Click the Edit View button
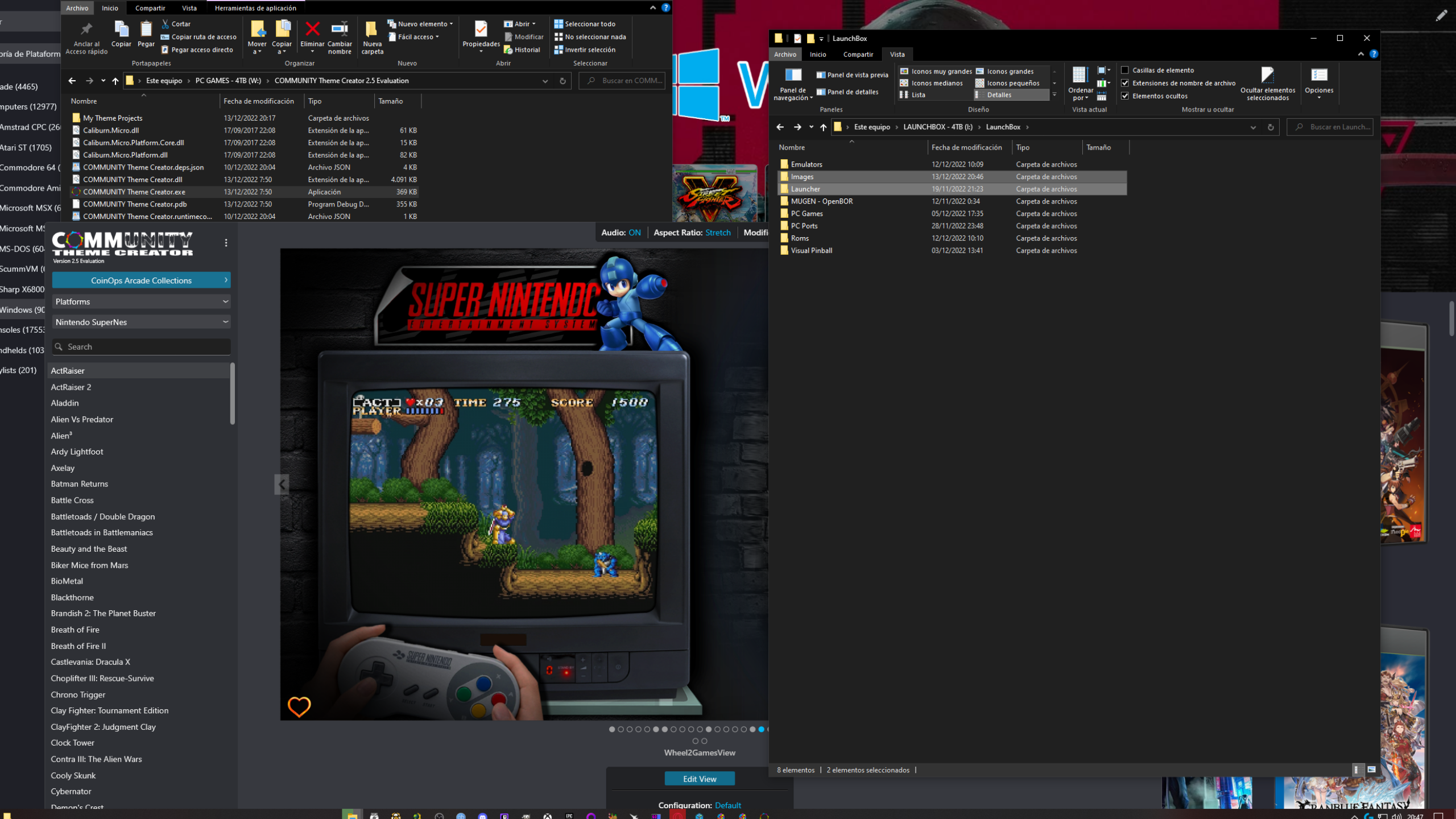 click(x=700, y=779)
